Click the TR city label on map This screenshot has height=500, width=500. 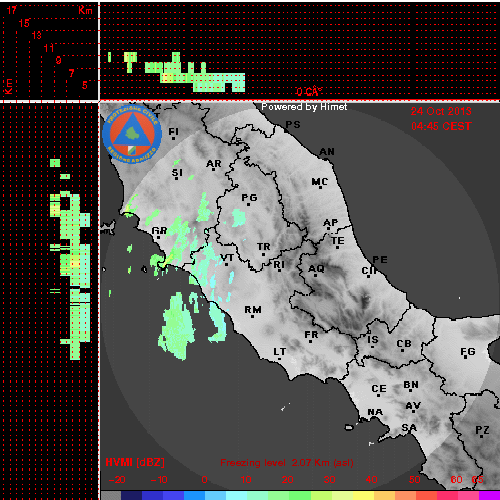pos(263,247)
